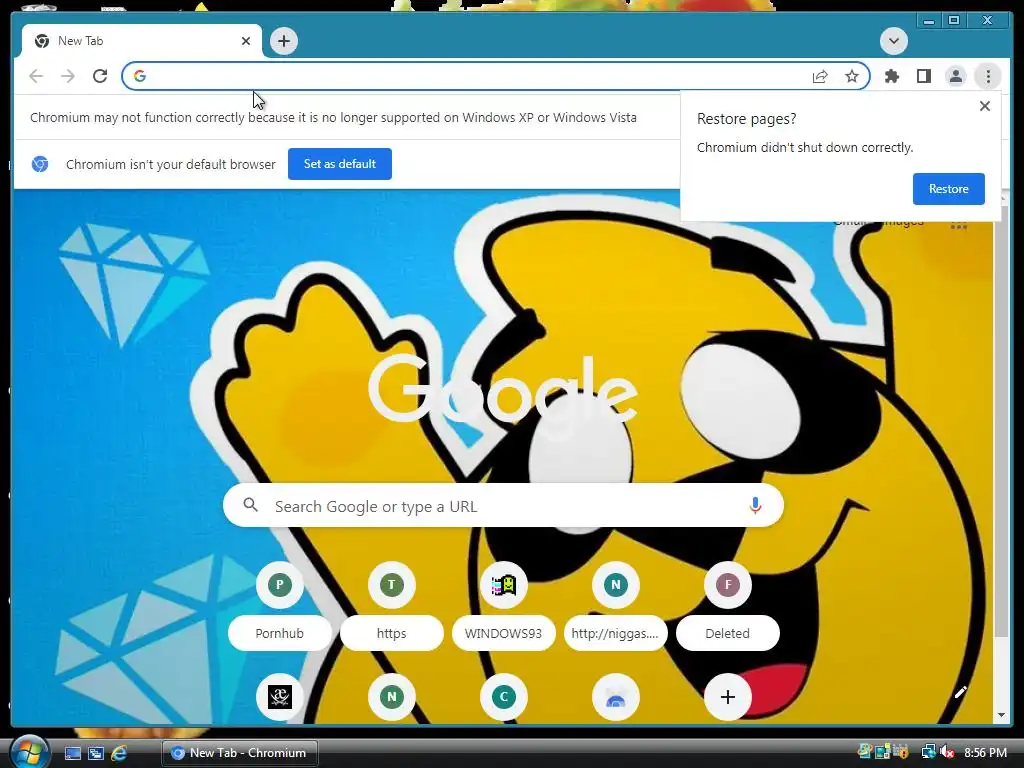Add a new tab with plus button
1024x768 pixels.
pos(283,41)
